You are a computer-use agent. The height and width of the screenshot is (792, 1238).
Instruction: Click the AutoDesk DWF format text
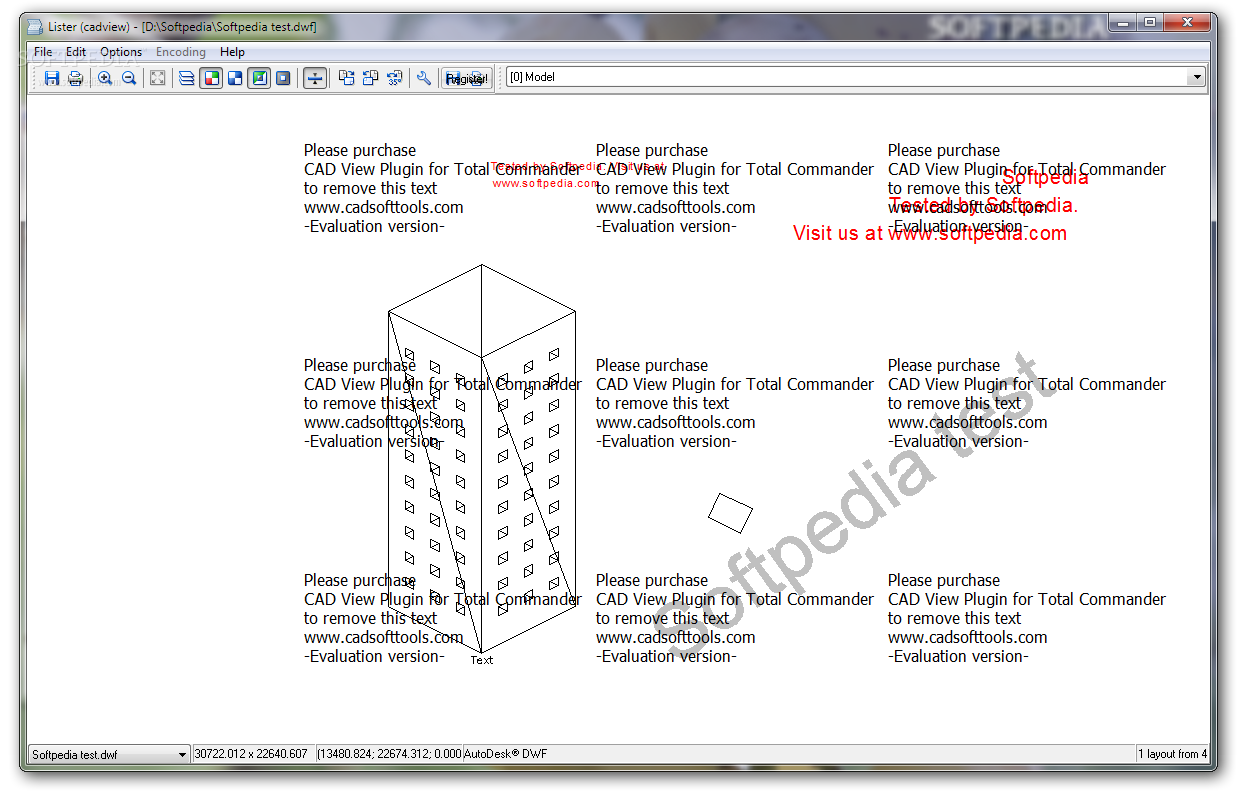(x=506, y=754)
